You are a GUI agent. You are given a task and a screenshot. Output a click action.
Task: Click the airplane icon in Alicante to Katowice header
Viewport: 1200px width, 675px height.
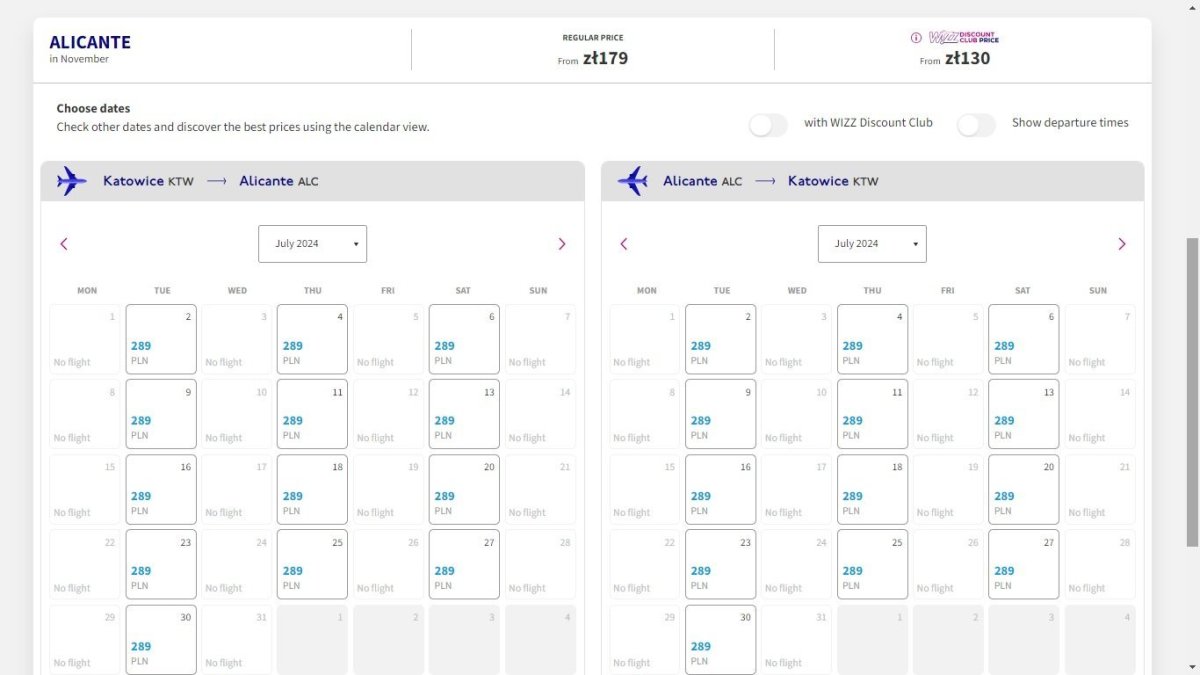(x=632, y=181)
